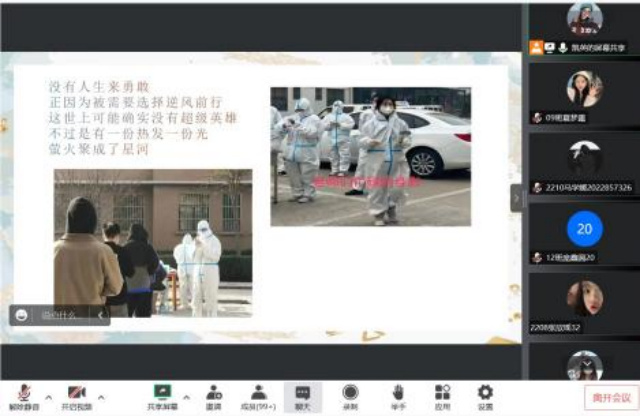Click the slide text line '萤火聚成了星河'
640x416 pixels.
(x=98, y=149)
